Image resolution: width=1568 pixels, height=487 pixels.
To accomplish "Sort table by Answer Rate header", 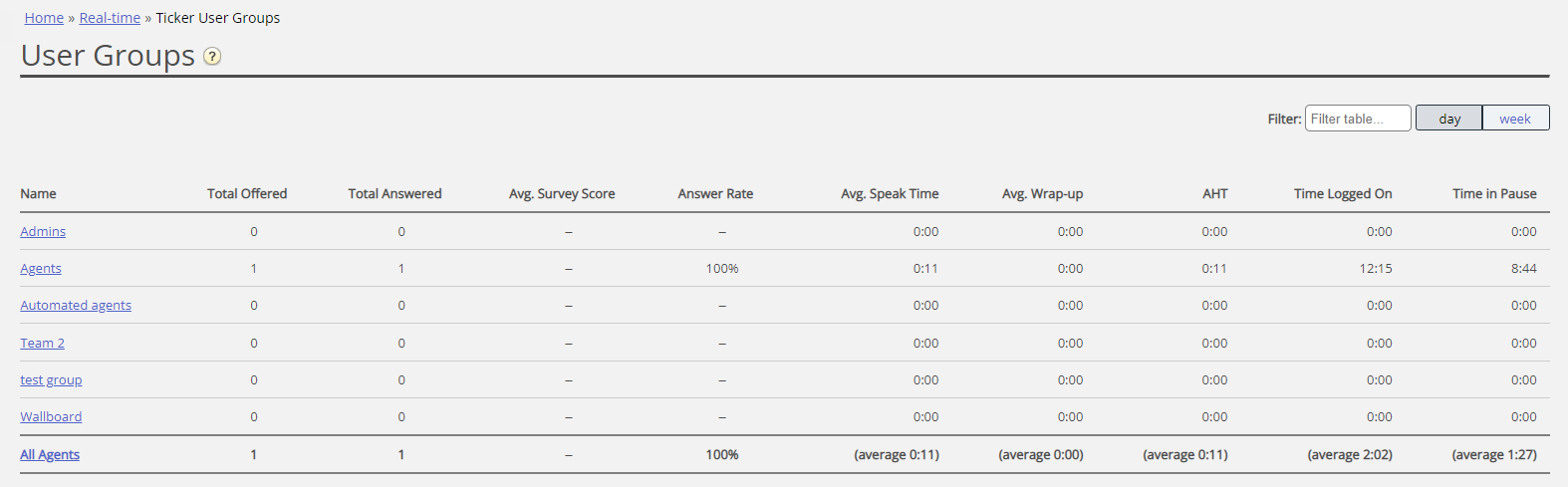I will 715,194.
